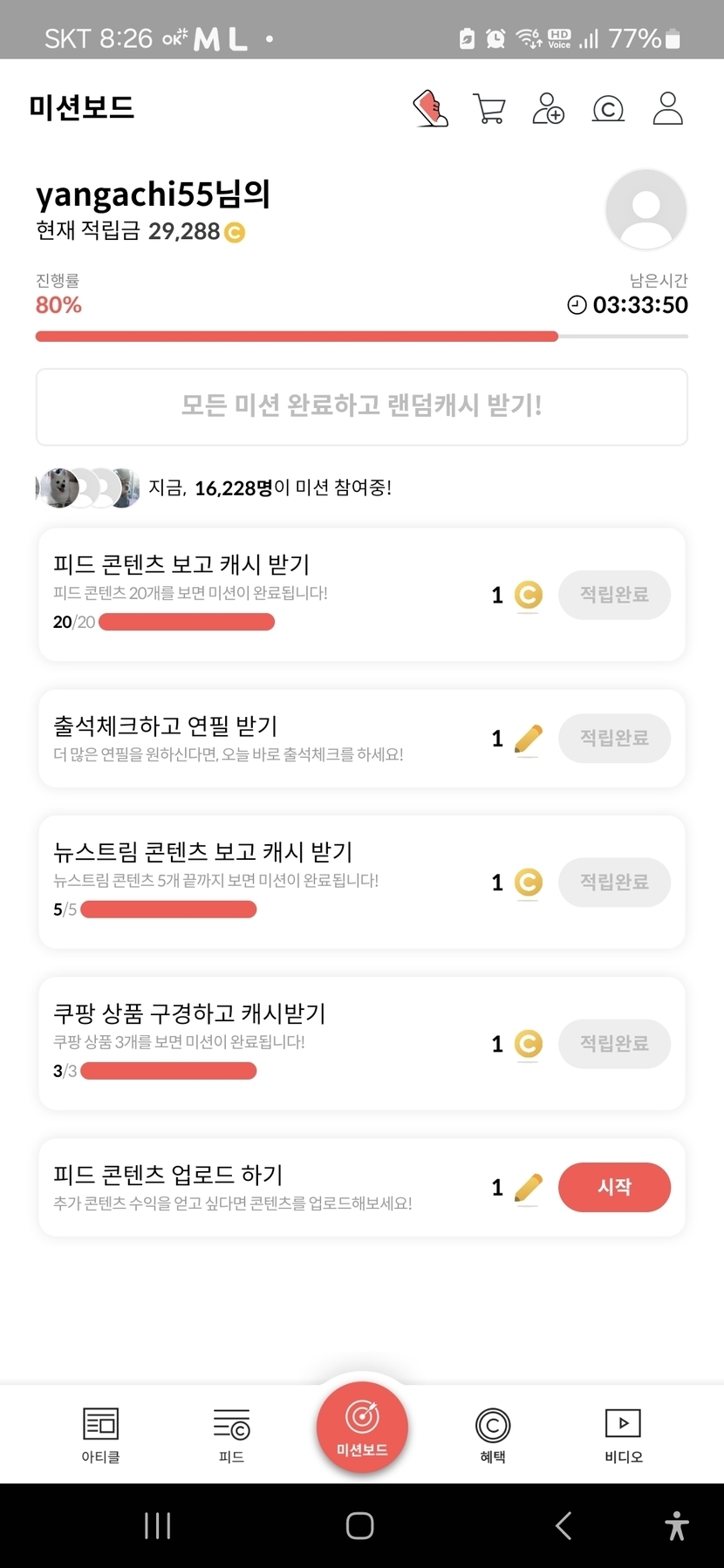Switch to the 아티클 tab
Viewport: 724px width, 1568px height.
tap(100, 1435)
